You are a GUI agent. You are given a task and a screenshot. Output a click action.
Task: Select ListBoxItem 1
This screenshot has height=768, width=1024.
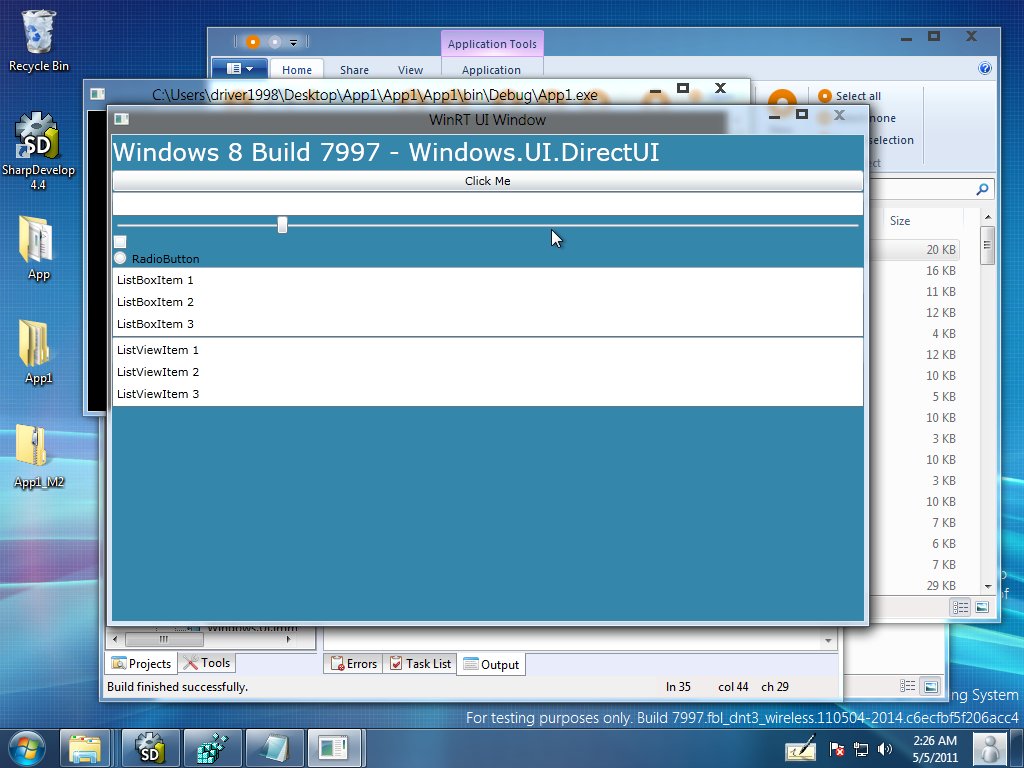487,280
